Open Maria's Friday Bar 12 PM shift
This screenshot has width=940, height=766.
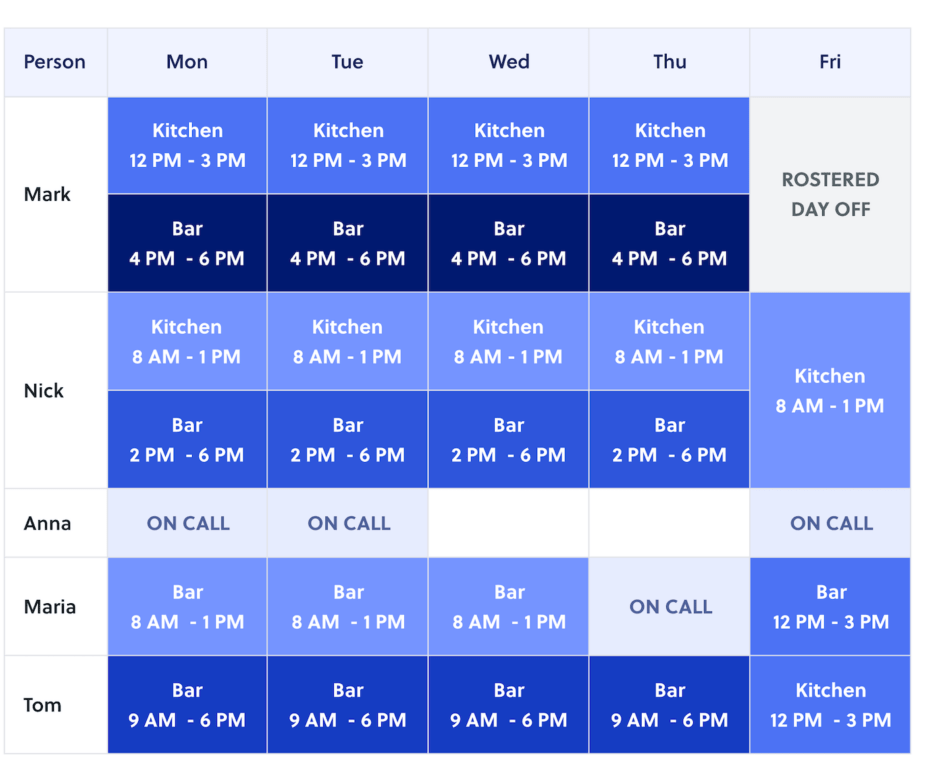[830, 607]
